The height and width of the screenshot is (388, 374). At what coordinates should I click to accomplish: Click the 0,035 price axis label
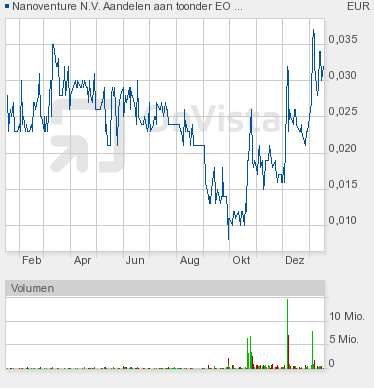pyautogui.click(x=343, y=39)
